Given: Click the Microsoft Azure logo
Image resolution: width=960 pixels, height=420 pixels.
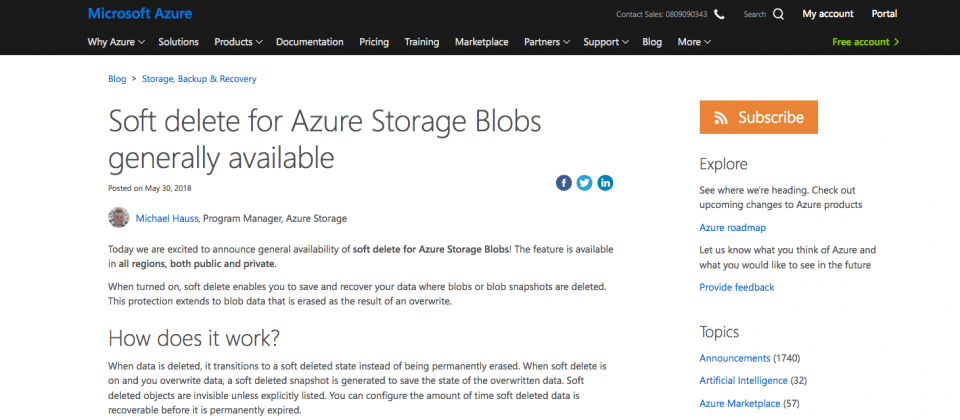Looking at the screenshot, I should click(x=139, y=14).
